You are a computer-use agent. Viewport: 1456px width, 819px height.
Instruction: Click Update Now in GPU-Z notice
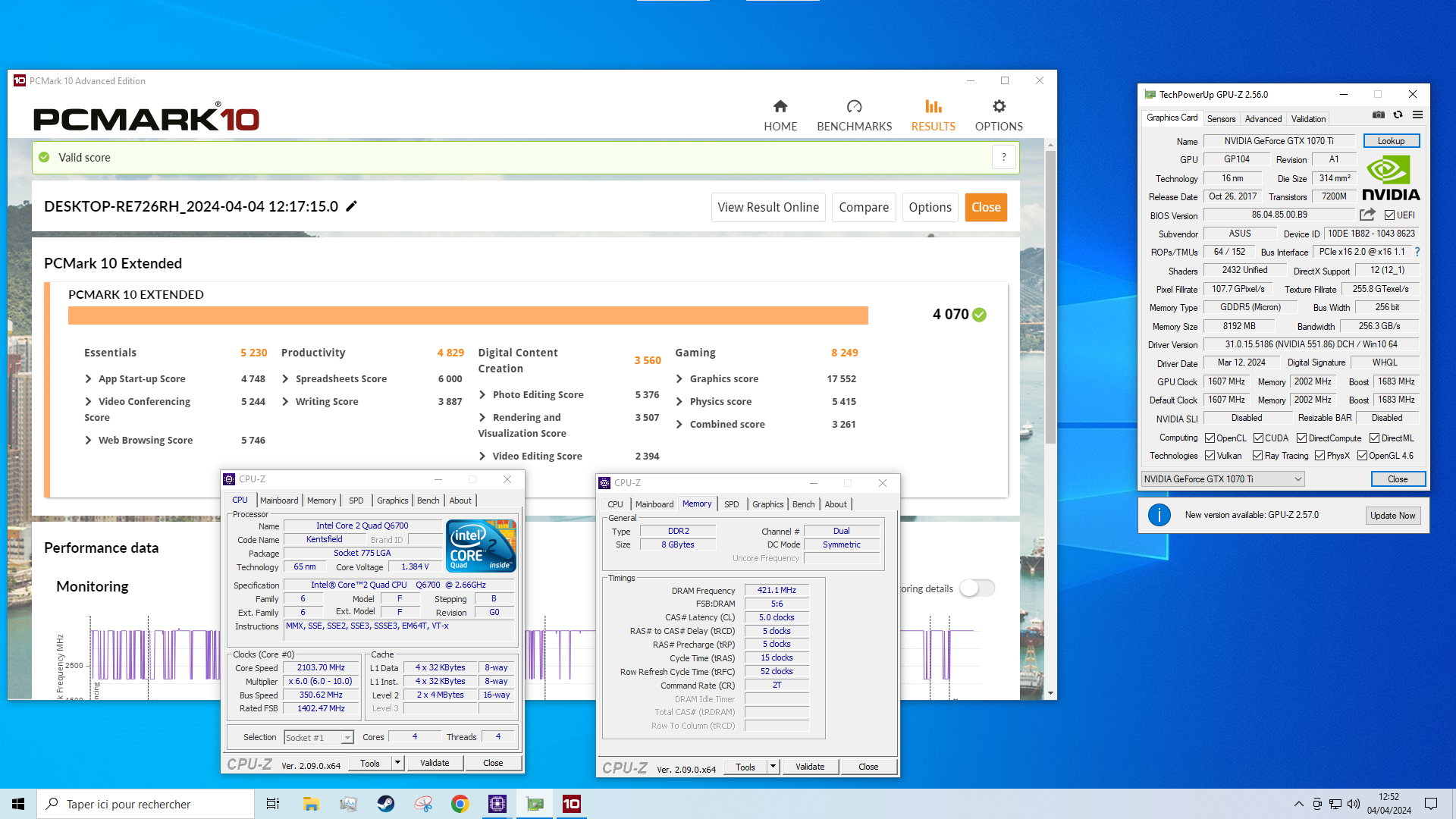pos(1392,516)
